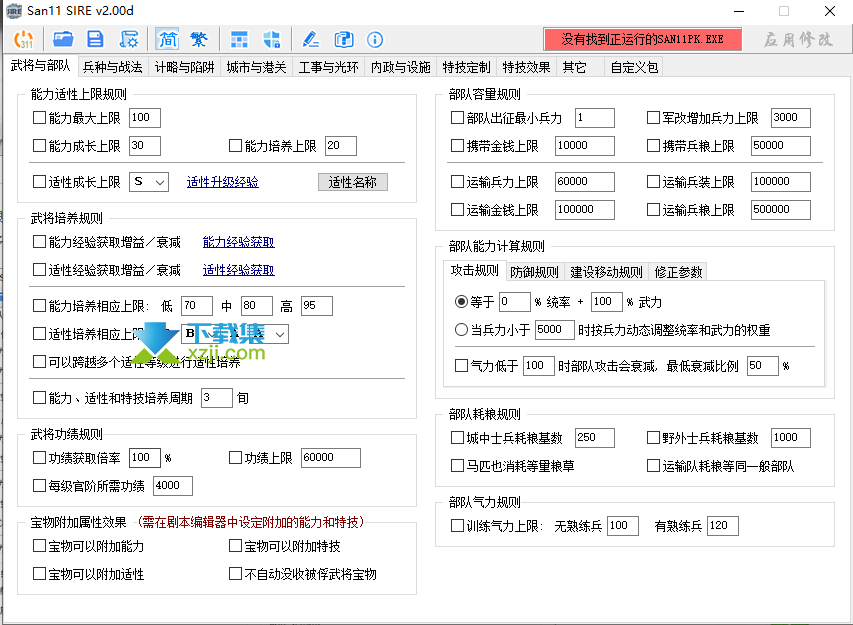Tick 运输队耗粮等同一般部队 checkbox

(x=653, y=466)
